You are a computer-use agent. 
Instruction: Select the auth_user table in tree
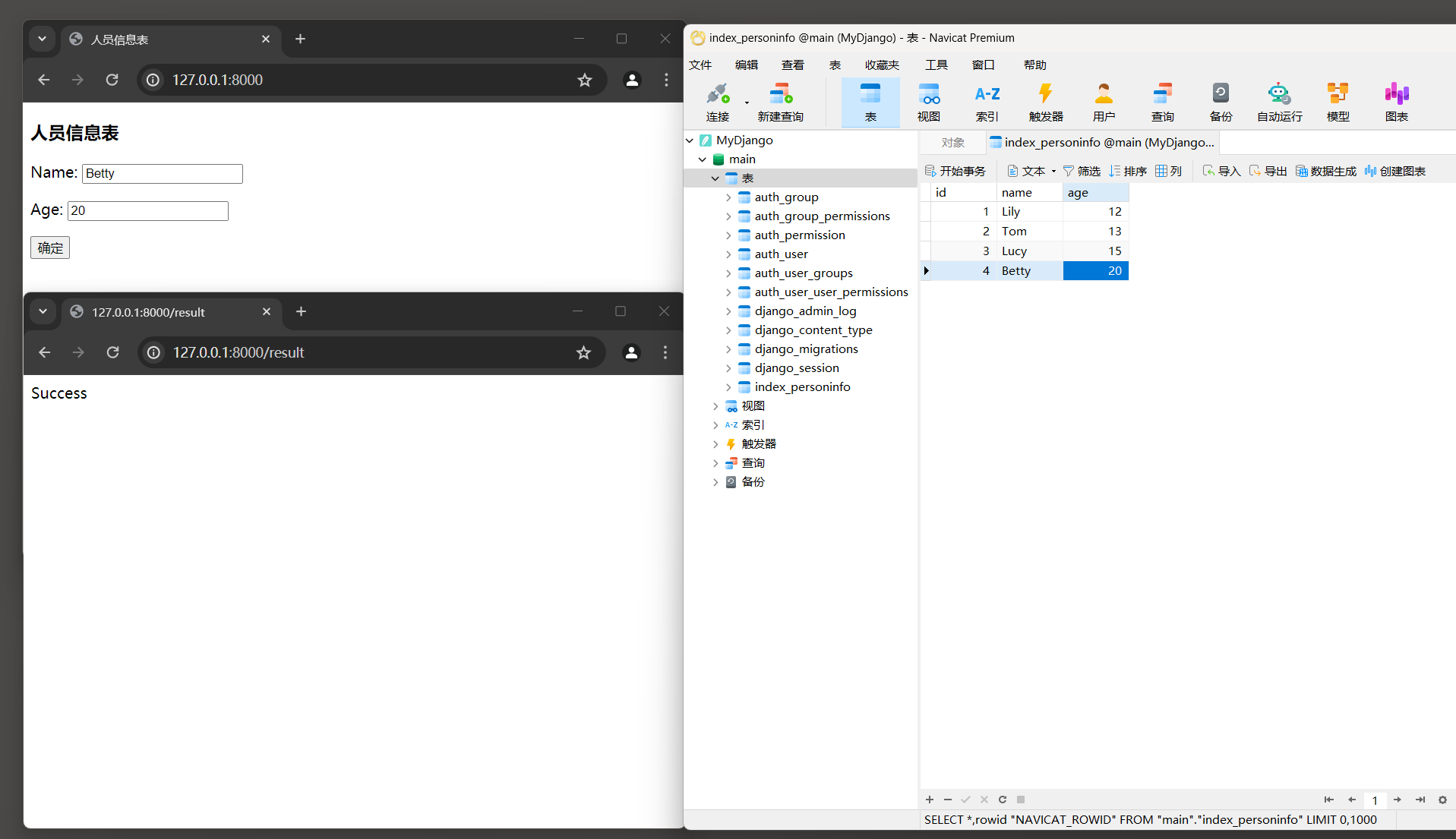click(x=781, y=254)
